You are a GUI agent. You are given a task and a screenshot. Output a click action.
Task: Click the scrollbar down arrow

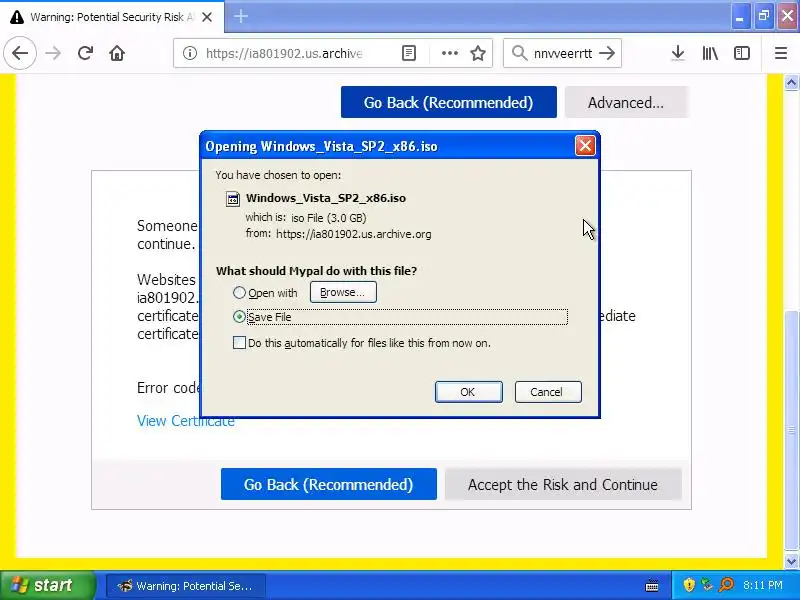point(791,562)
